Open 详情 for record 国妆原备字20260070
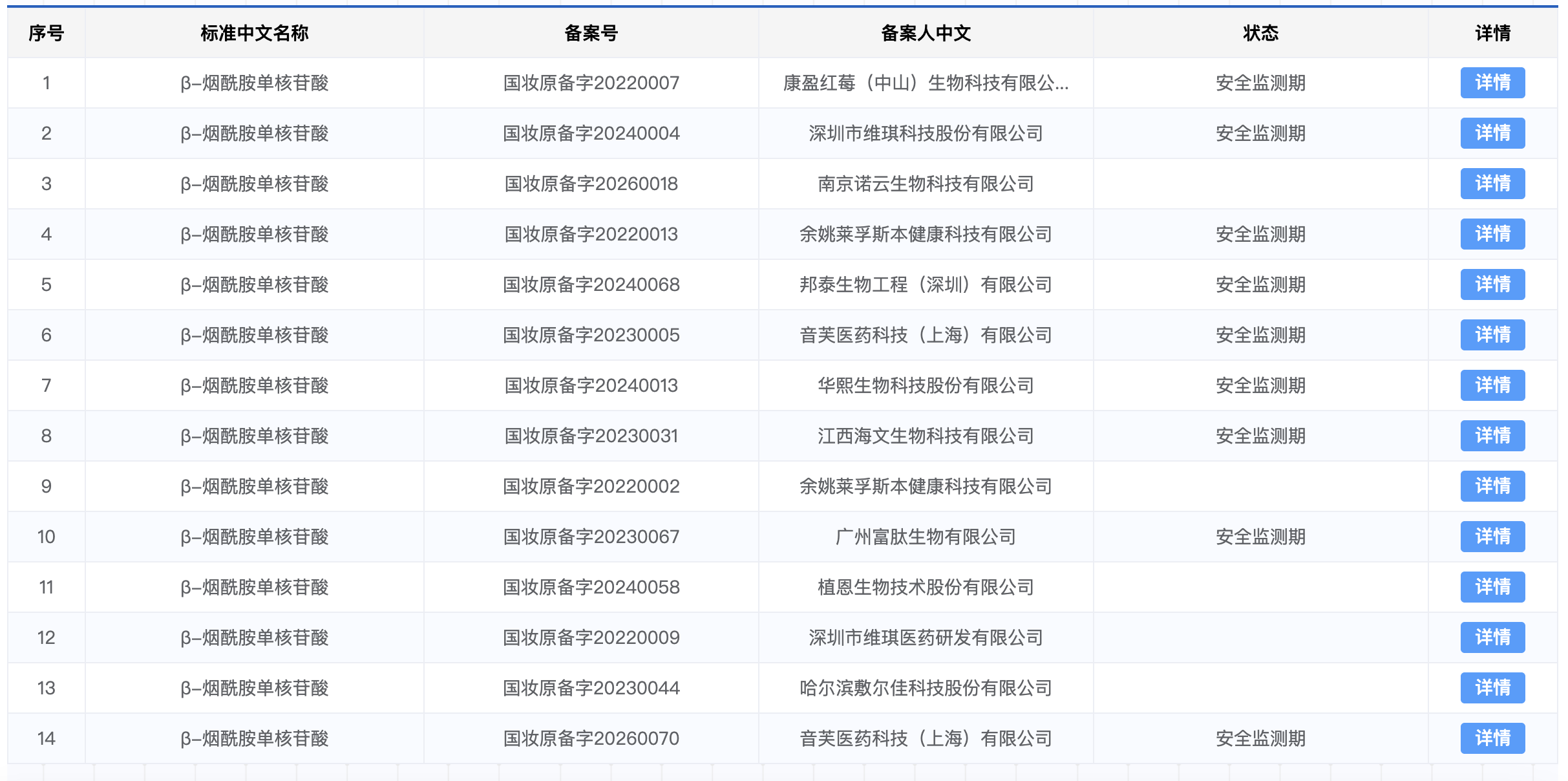Viewport: 1568px width, 781px height. click(x=1492, y=738)
